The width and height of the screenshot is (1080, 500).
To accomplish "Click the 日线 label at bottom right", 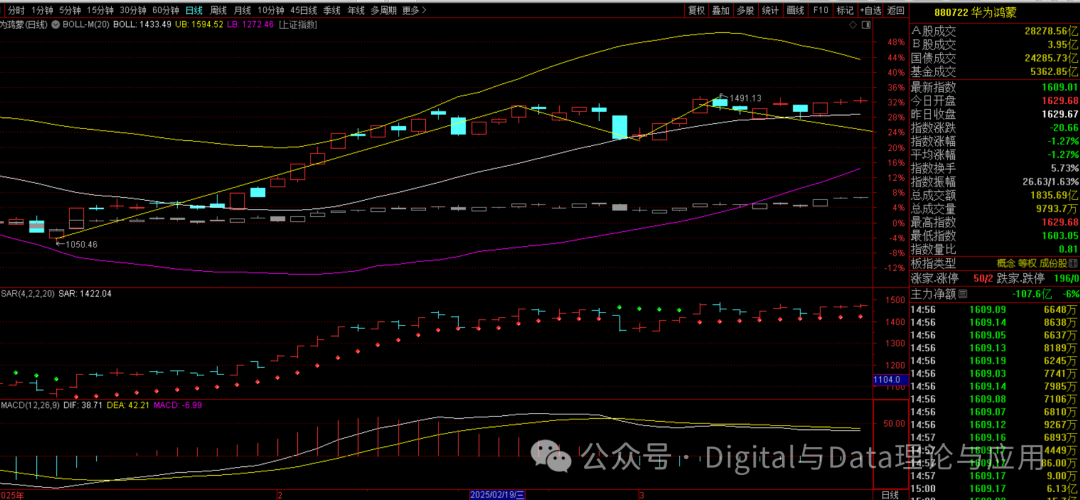I will click(x=890, y=494).
